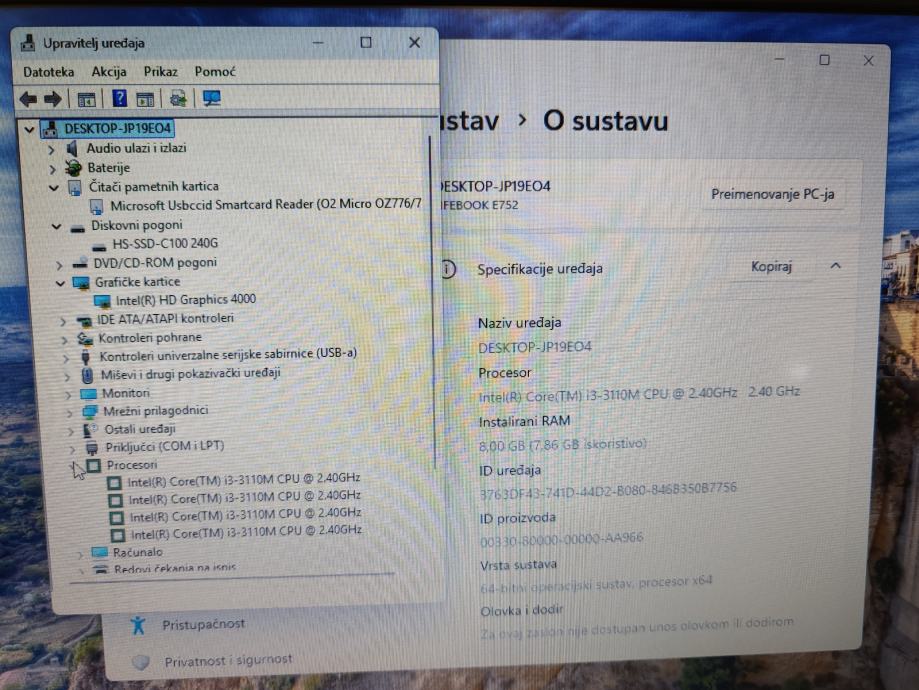
Task: Click the Kopiraj button for device specifications
Action: [x=771, y=267]
